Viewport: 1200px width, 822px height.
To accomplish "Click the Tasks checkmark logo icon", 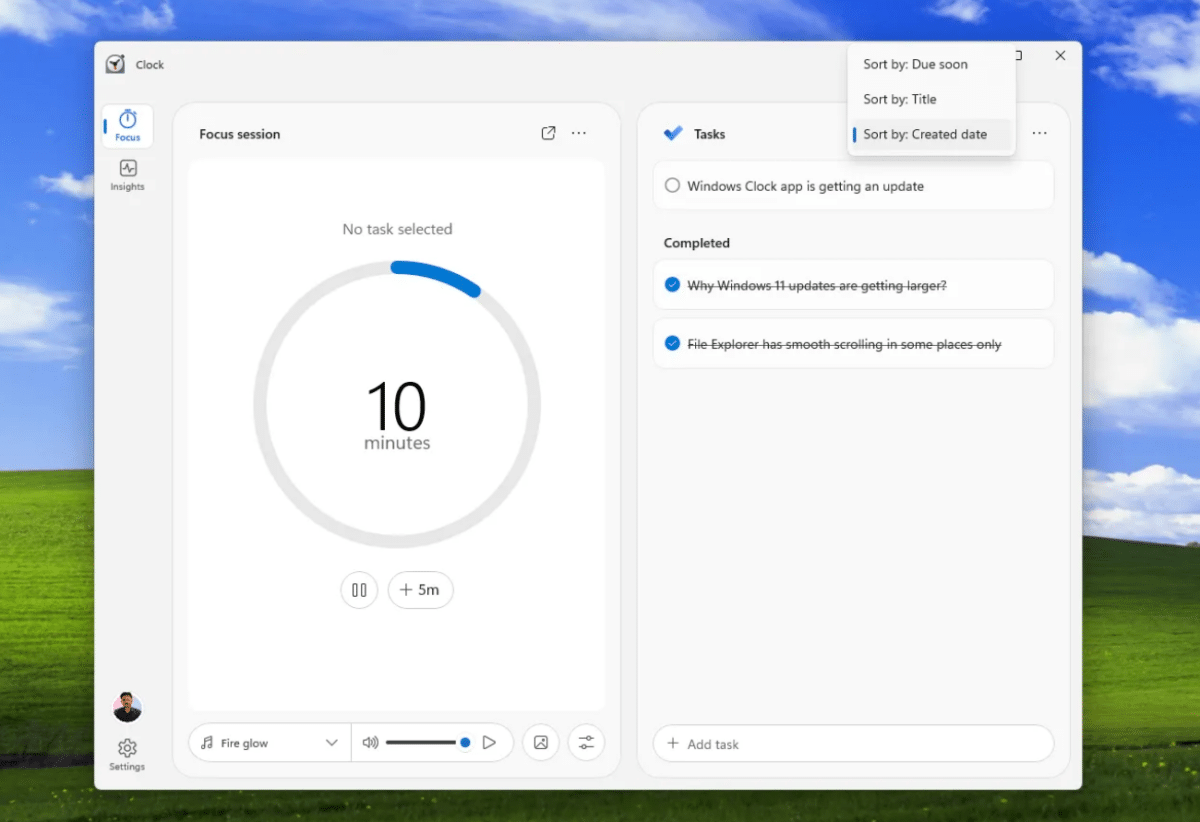I will (x=673, y=133).
